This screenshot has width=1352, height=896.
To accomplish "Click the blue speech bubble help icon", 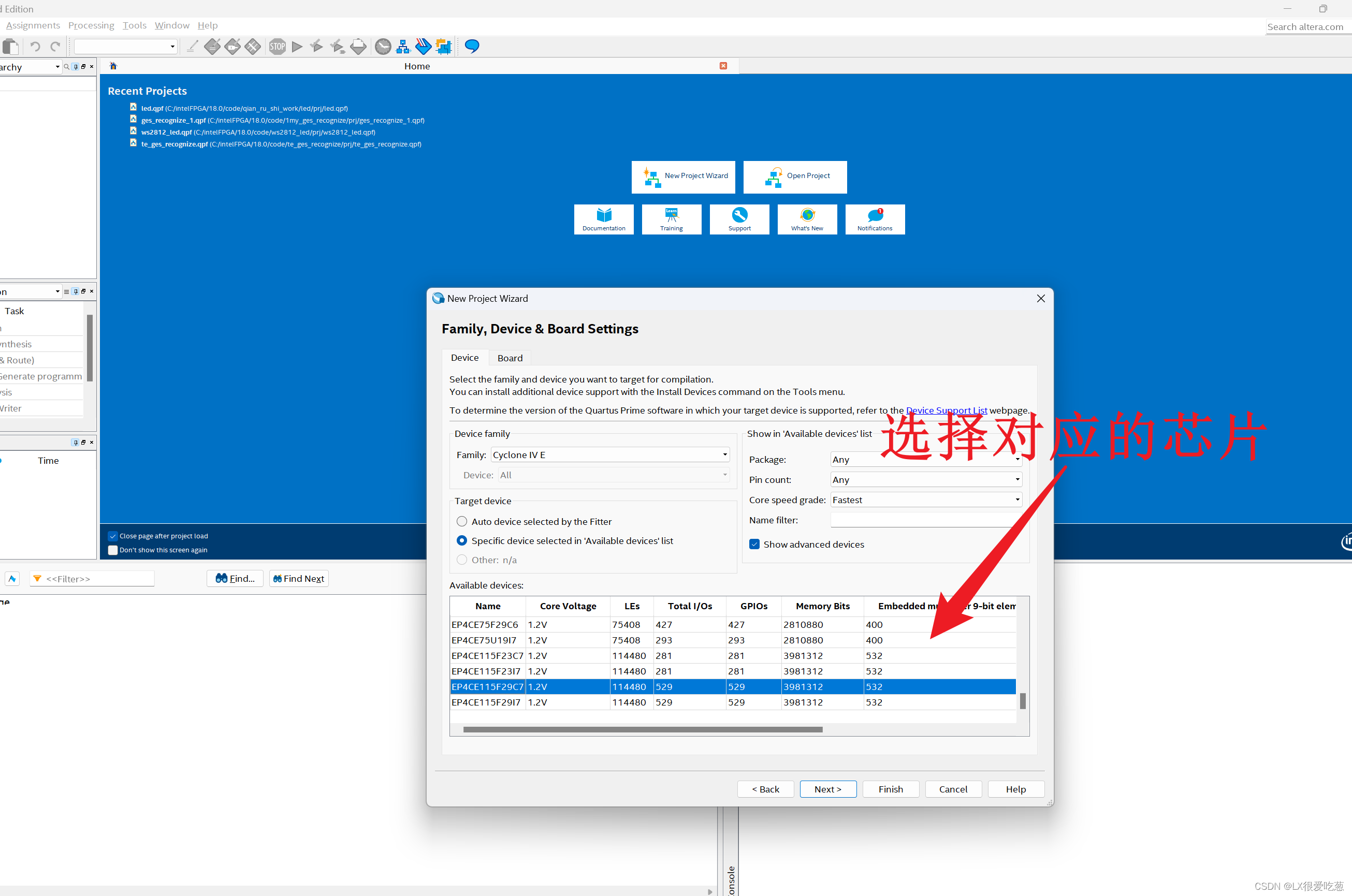I will (x=472, y=46).
